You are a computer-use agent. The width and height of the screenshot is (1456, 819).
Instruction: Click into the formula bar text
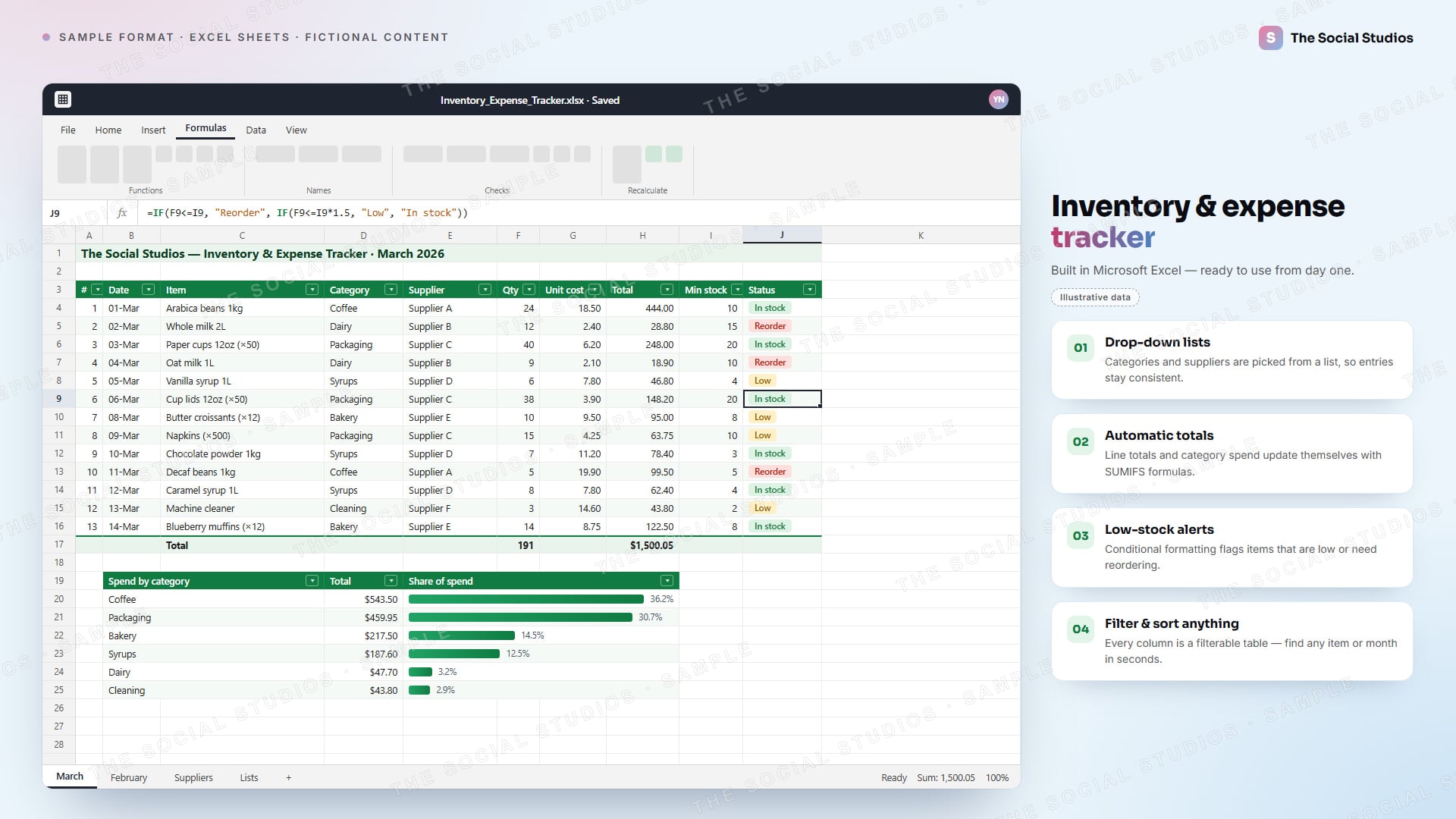pos(307,213)
